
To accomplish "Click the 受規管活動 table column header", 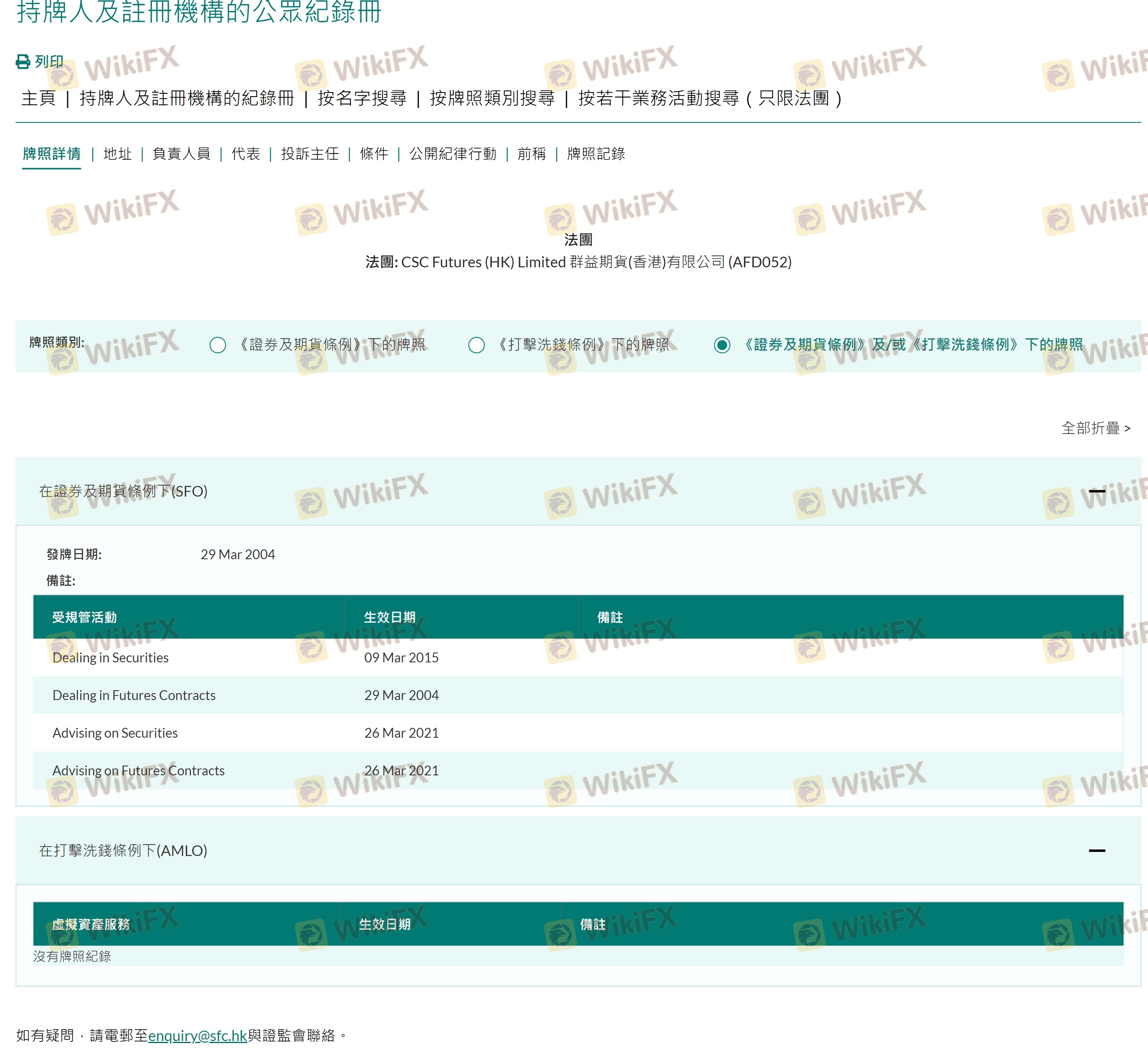I will (x=84, y=617).
